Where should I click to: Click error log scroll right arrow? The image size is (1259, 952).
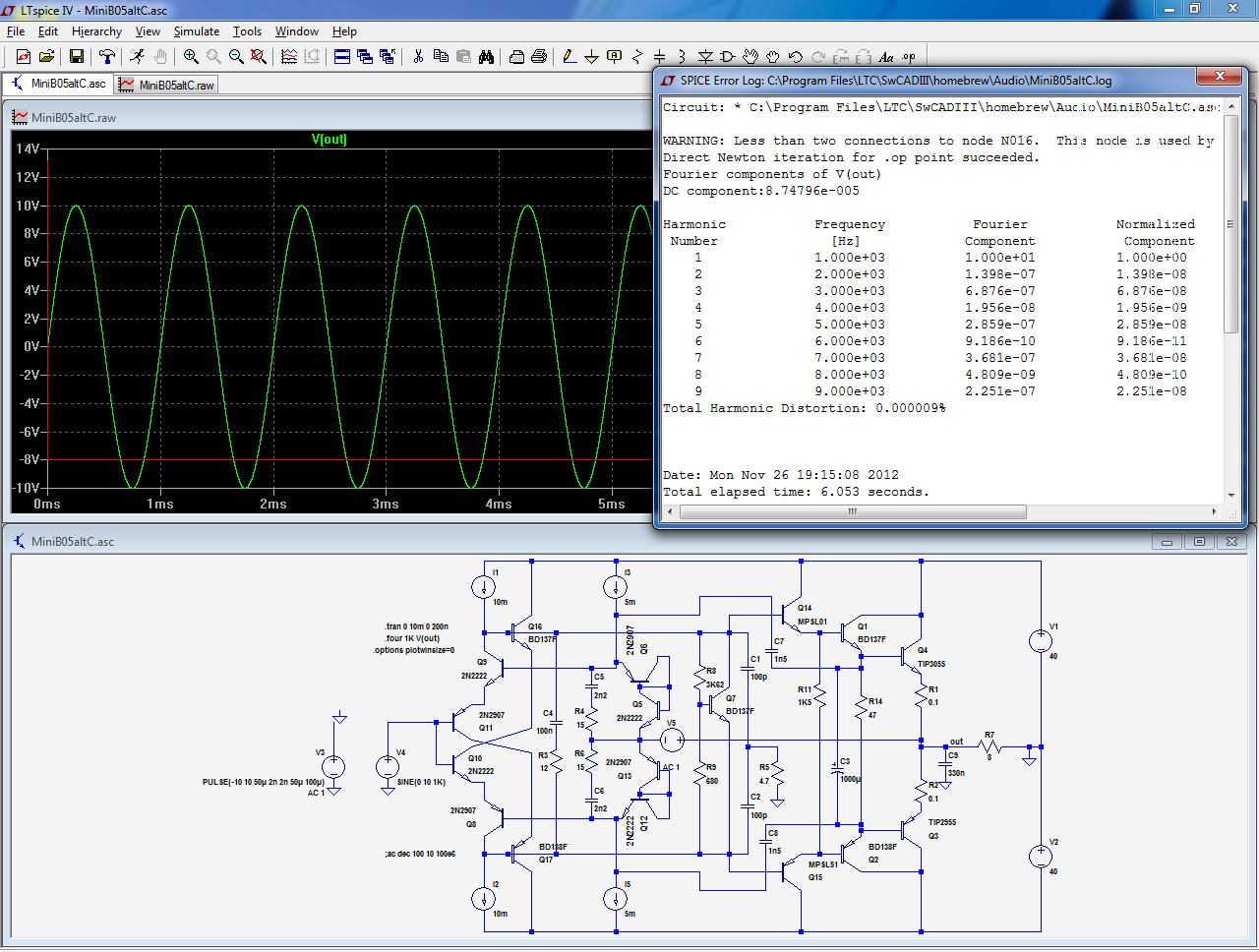tap(1215, 511)
